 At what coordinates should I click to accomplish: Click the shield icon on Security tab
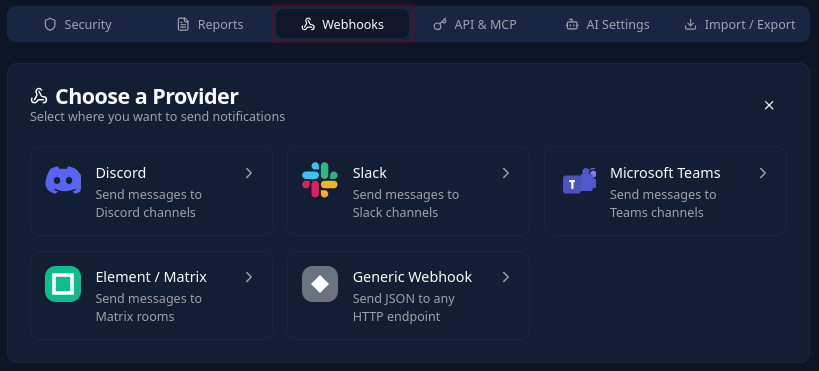(50, 25)
